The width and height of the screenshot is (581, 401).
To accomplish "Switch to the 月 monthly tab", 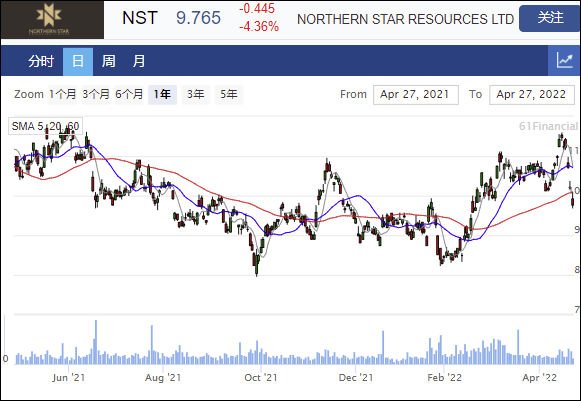I will coord(139,61).
